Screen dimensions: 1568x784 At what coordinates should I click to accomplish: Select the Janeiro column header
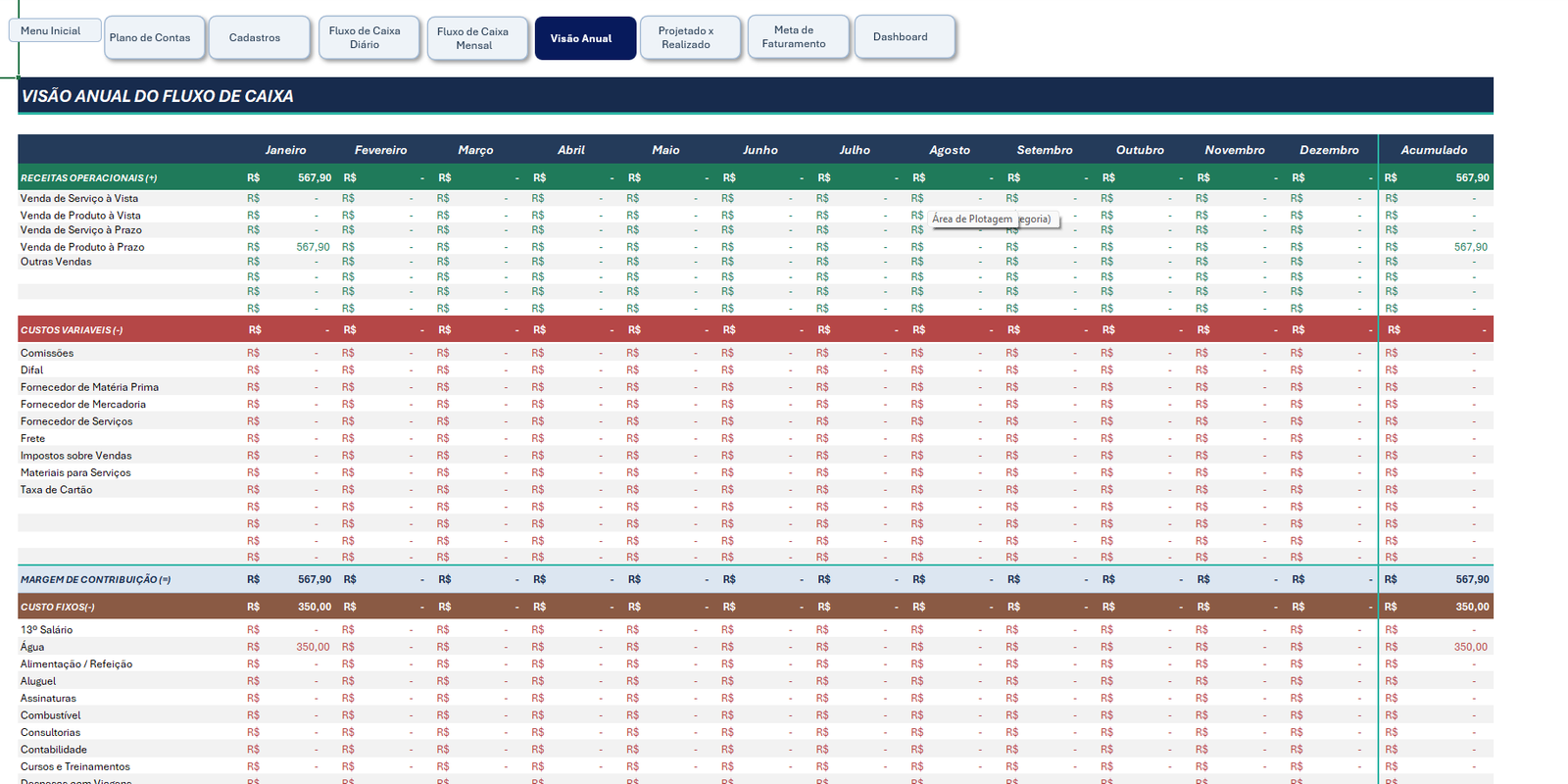click(x=285, y=150)
